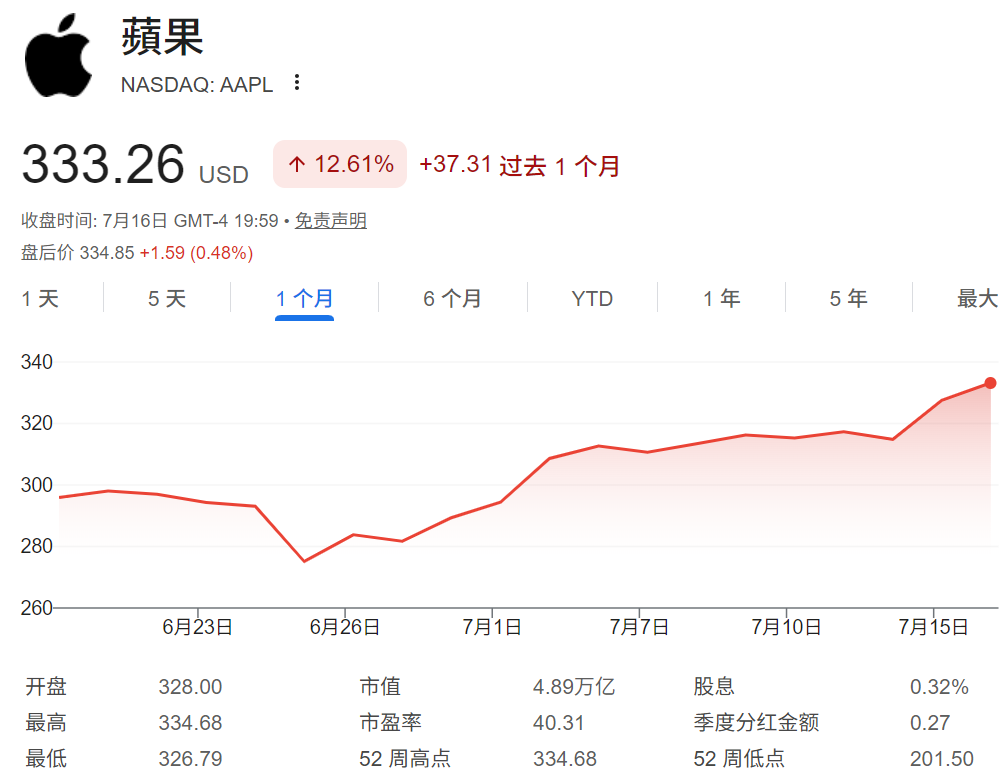Switch to the 5 天 range tab
1005x776 pixels.
coord(167,299)
